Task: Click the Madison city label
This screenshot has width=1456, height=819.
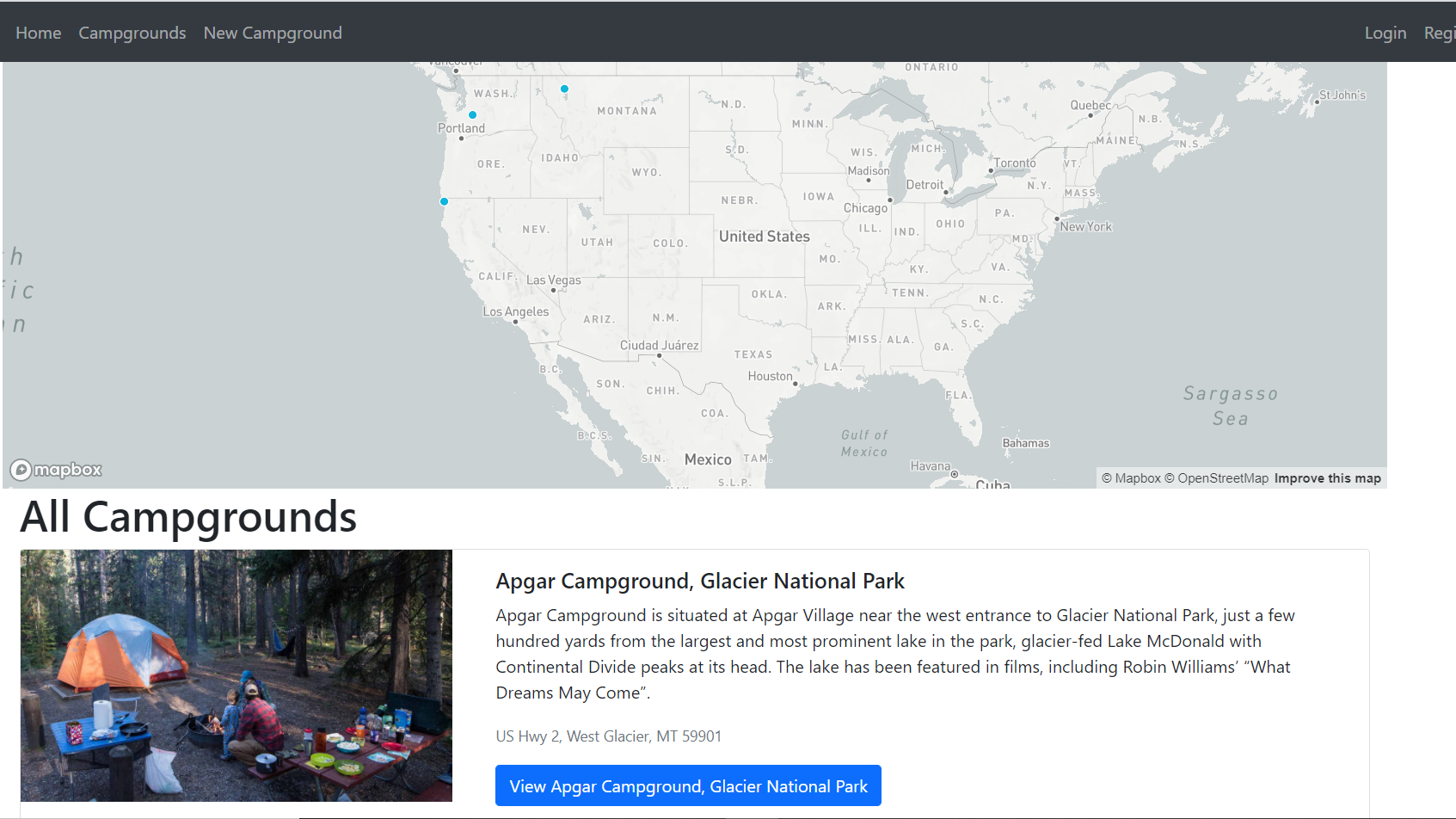Action: pos(869,171)
